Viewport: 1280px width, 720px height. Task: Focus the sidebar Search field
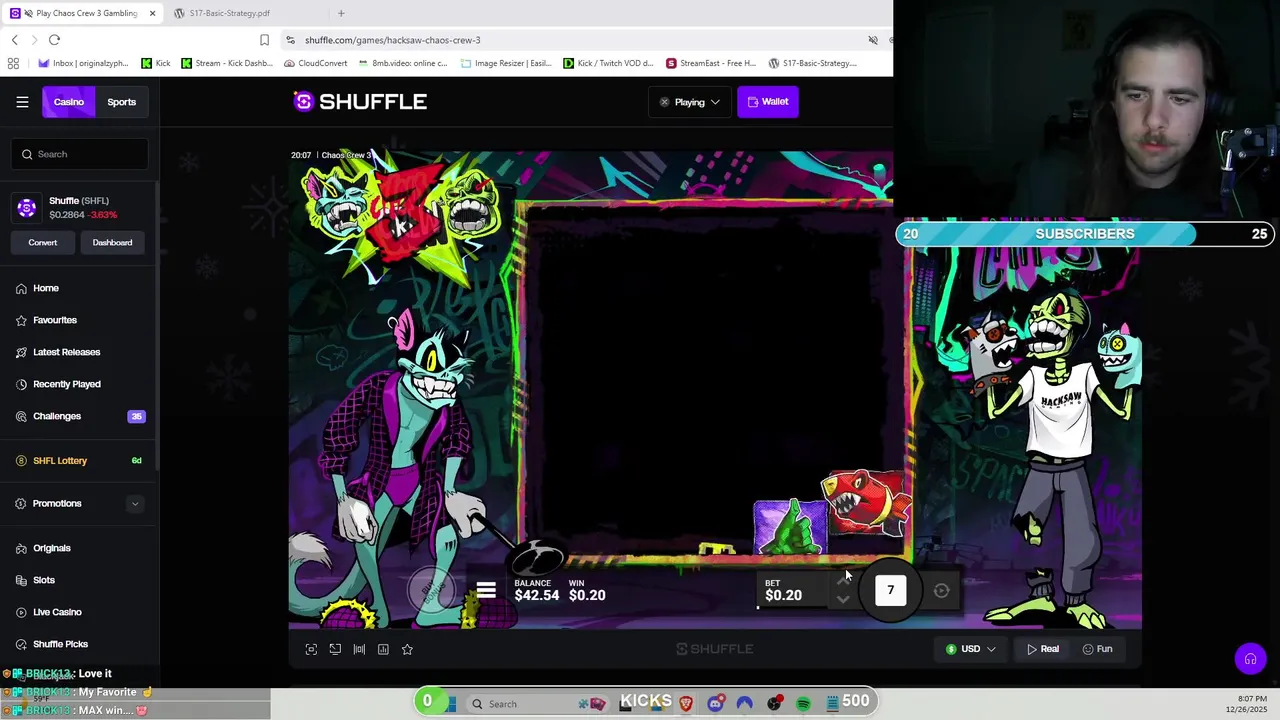pos(80,154)
